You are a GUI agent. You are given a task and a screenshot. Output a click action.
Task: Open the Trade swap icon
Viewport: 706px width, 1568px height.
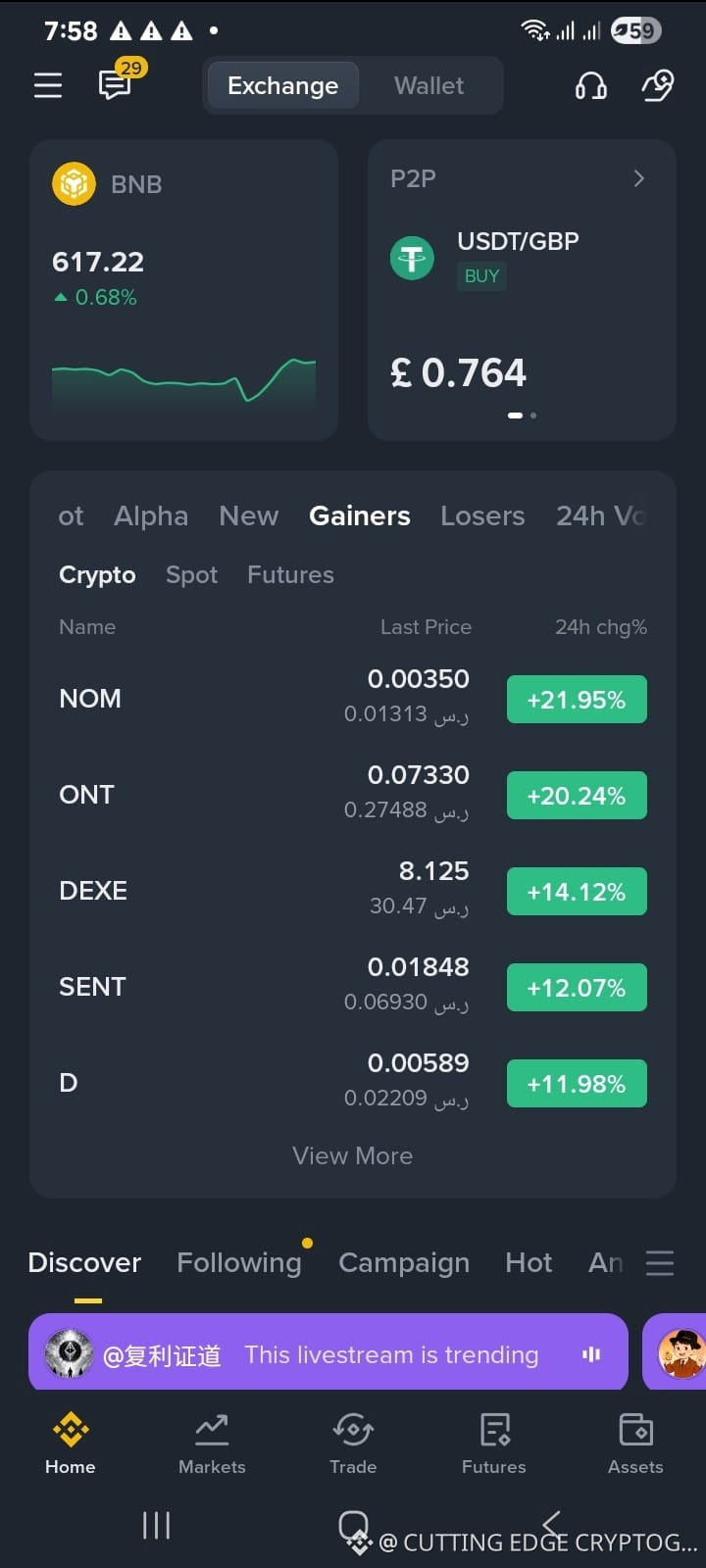(x=353, y=1430)
